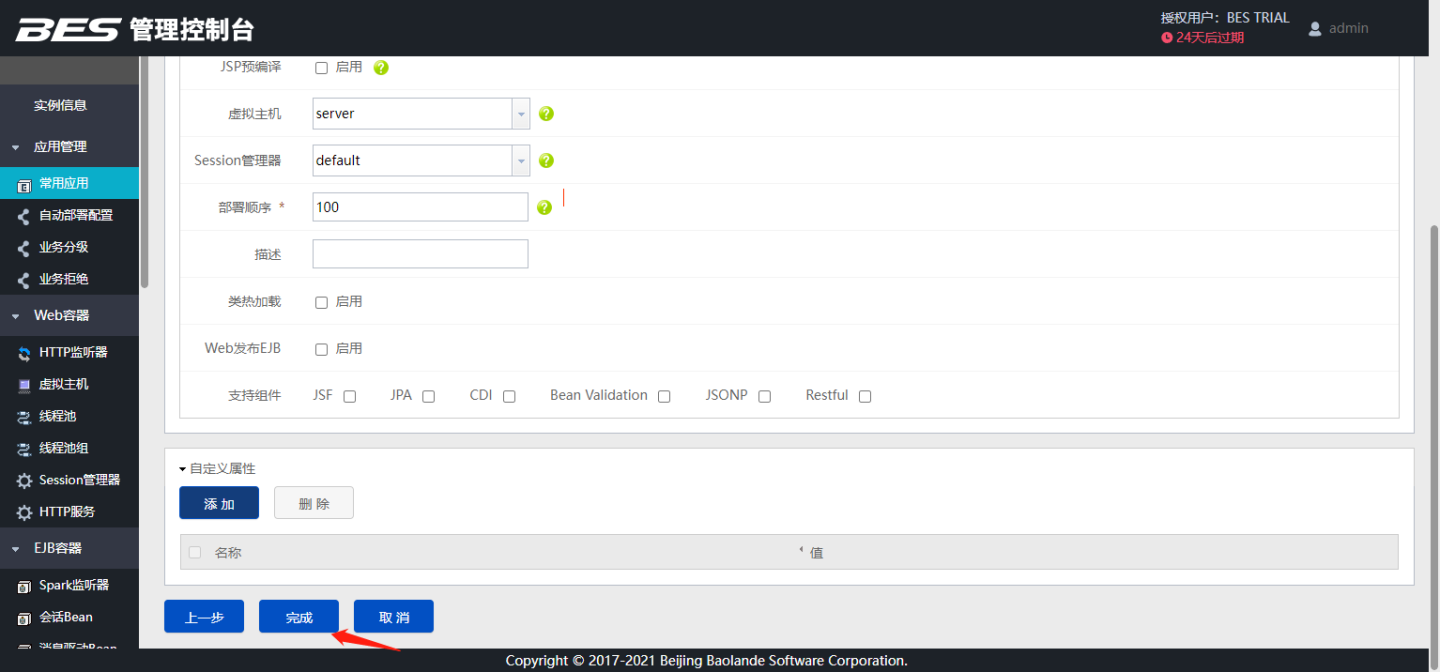The height and width of the screenshot is (672, 1440).
Task: Click help icon beside 部署顺序 field
Action: click(x=544, y=207)
